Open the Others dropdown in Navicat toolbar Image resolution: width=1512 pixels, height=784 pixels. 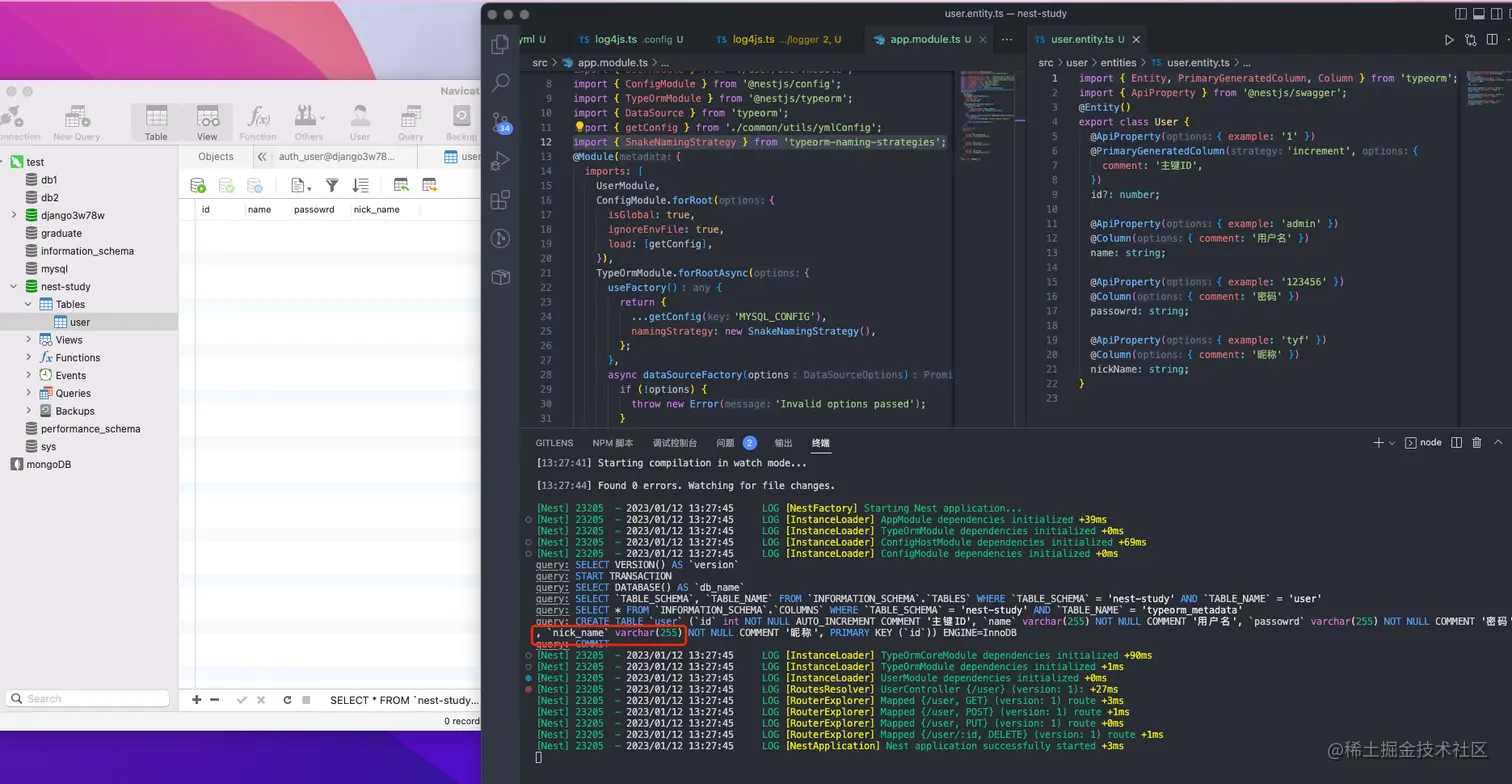309,123
